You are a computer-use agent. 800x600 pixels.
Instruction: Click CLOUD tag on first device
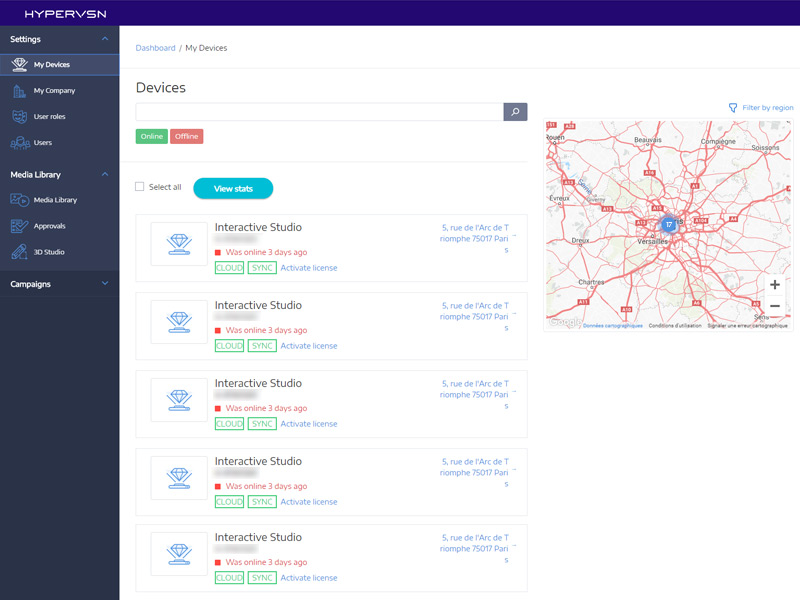[x=229, y=268]
